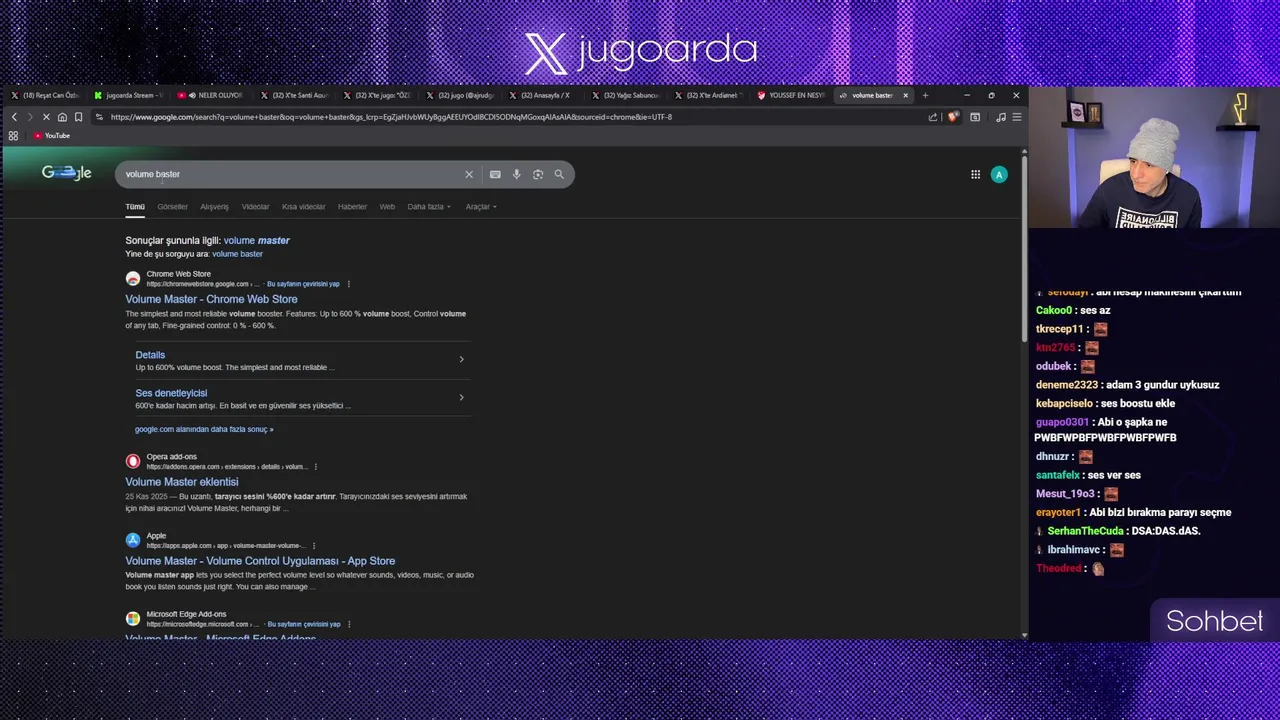
Task: Select the Videolar search filter
Action: (255, 207)
